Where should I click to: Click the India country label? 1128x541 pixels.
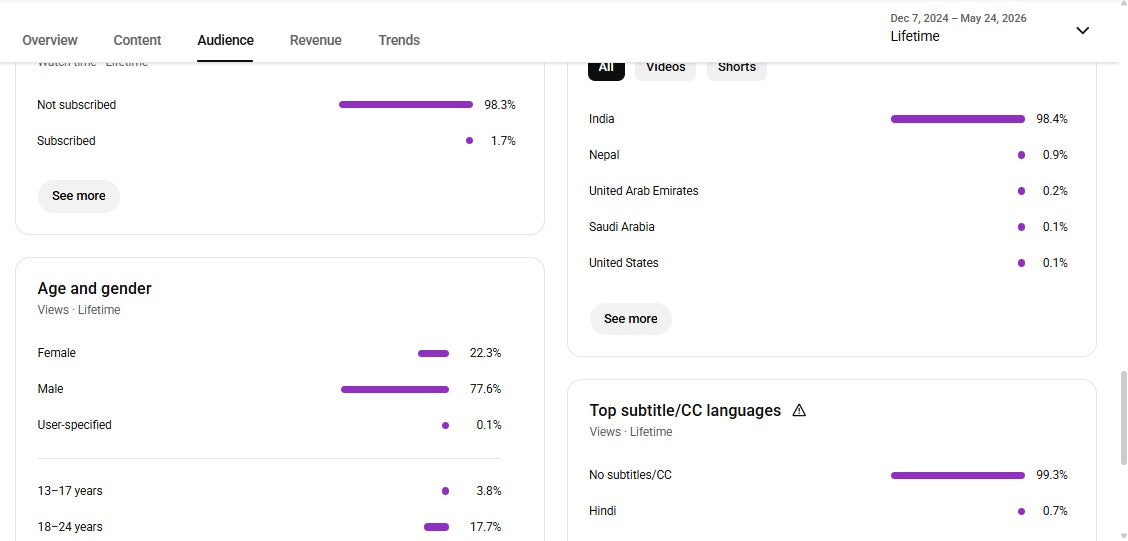pyautogui.click(x=601, y=119)
